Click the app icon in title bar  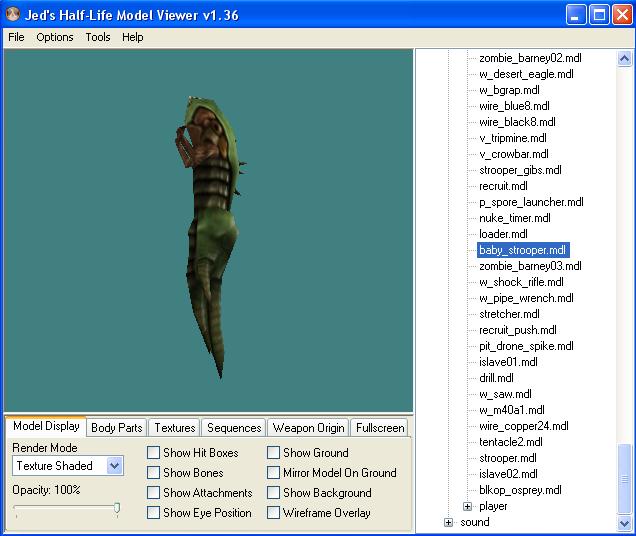[x=12, y=14]
